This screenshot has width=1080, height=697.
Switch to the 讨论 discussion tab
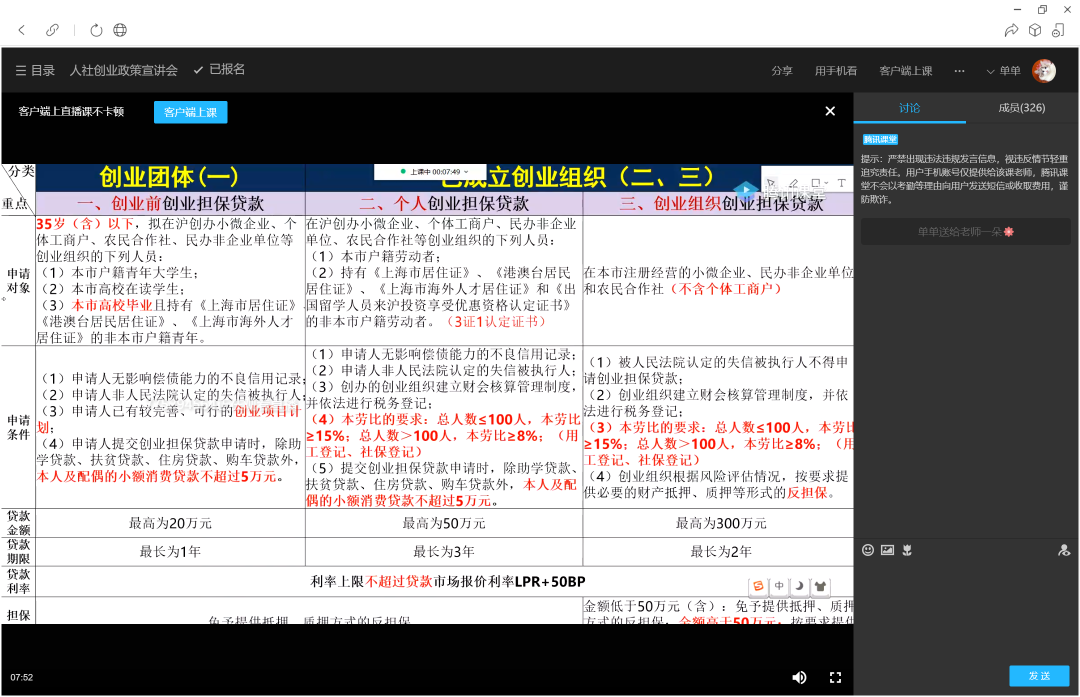click(x=909, y=108)
